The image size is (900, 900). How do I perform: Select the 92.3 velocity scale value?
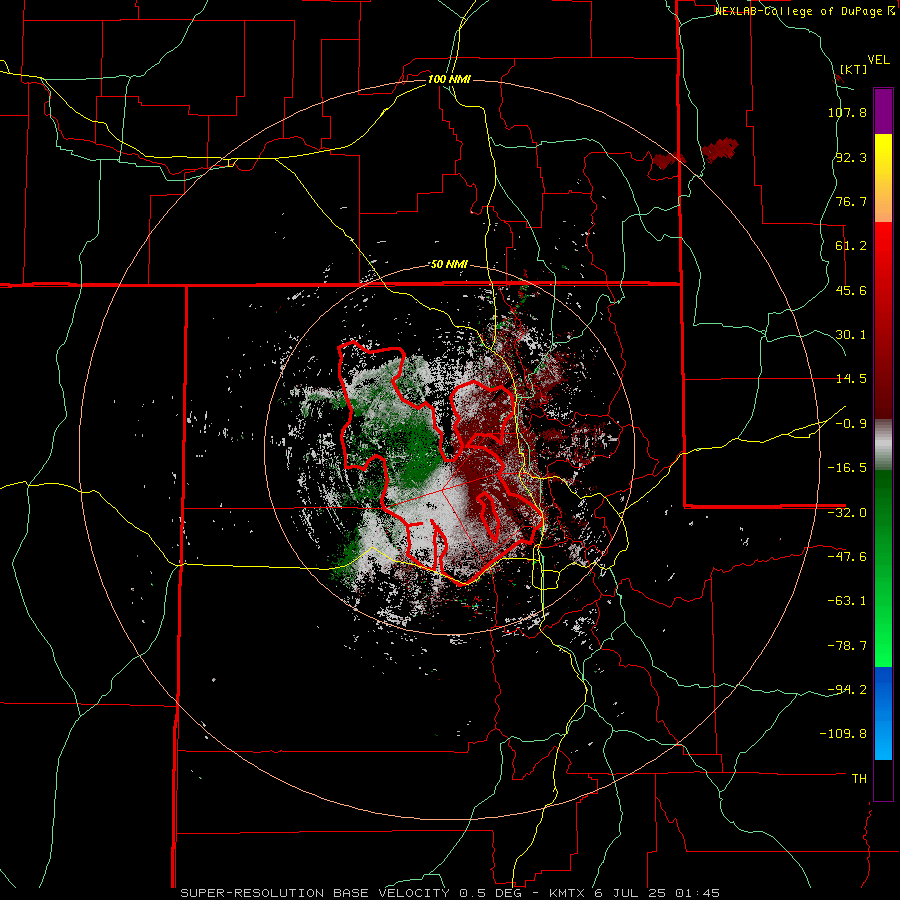click(851, 157)
